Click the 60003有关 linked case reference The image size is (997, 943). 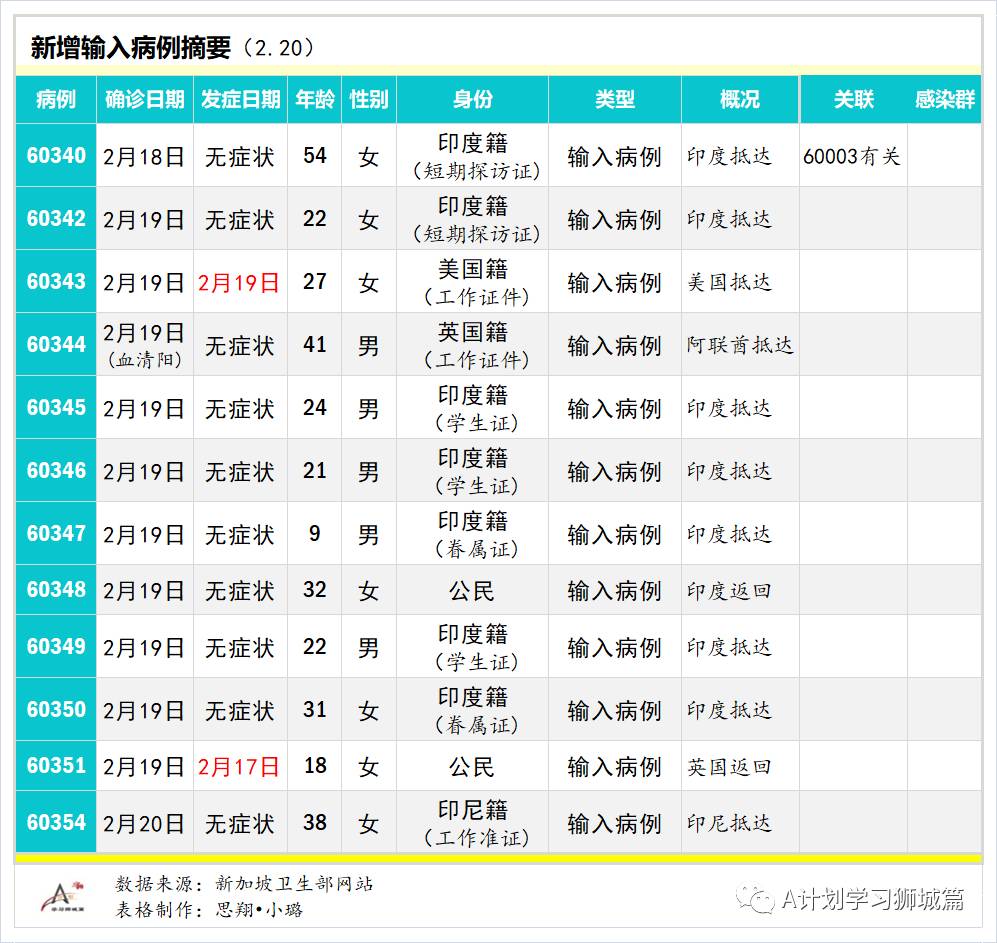[852, 155]
